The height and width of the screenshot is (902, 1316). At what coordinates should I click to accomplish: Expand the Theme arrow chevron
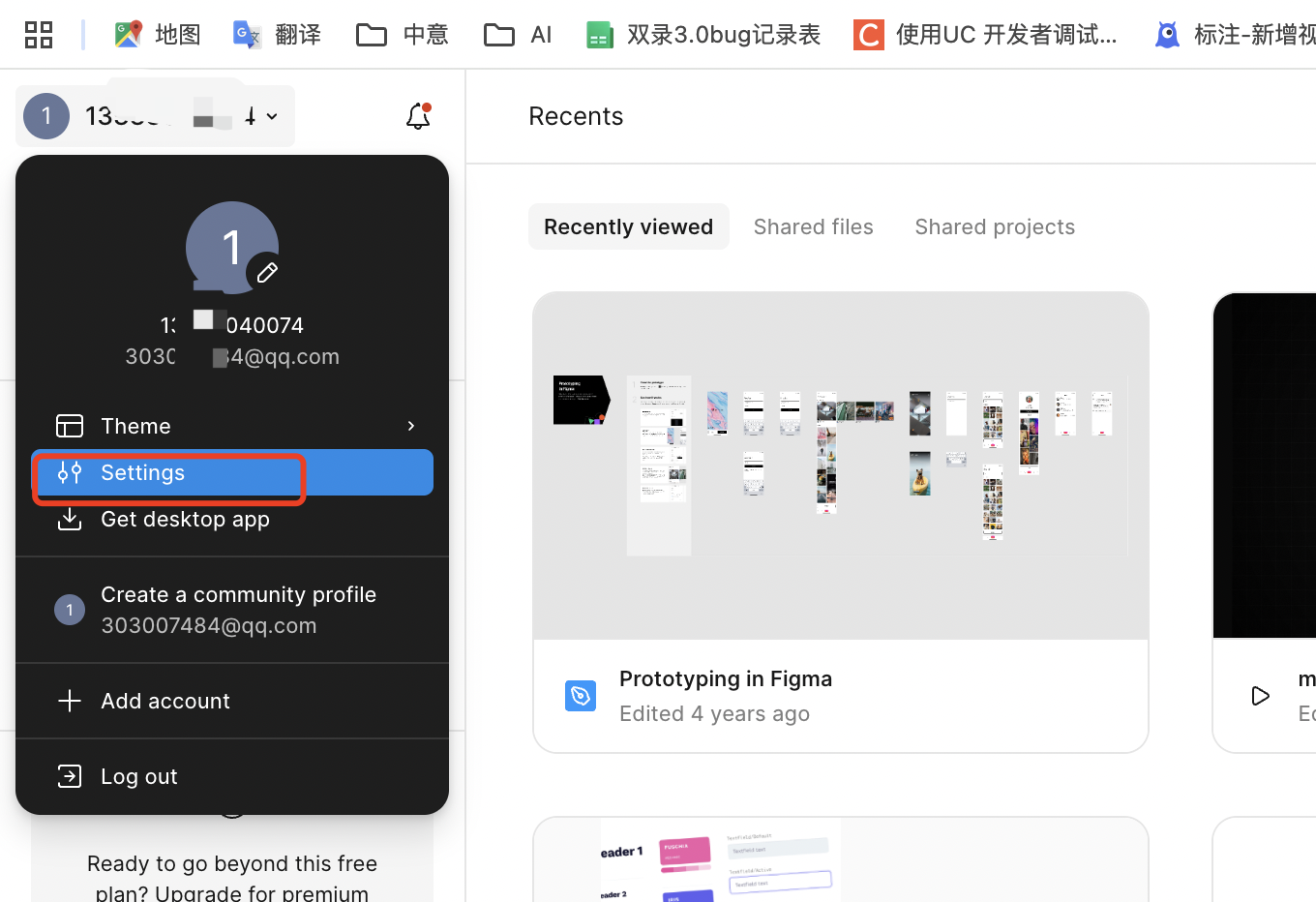(x=411, y=426)
